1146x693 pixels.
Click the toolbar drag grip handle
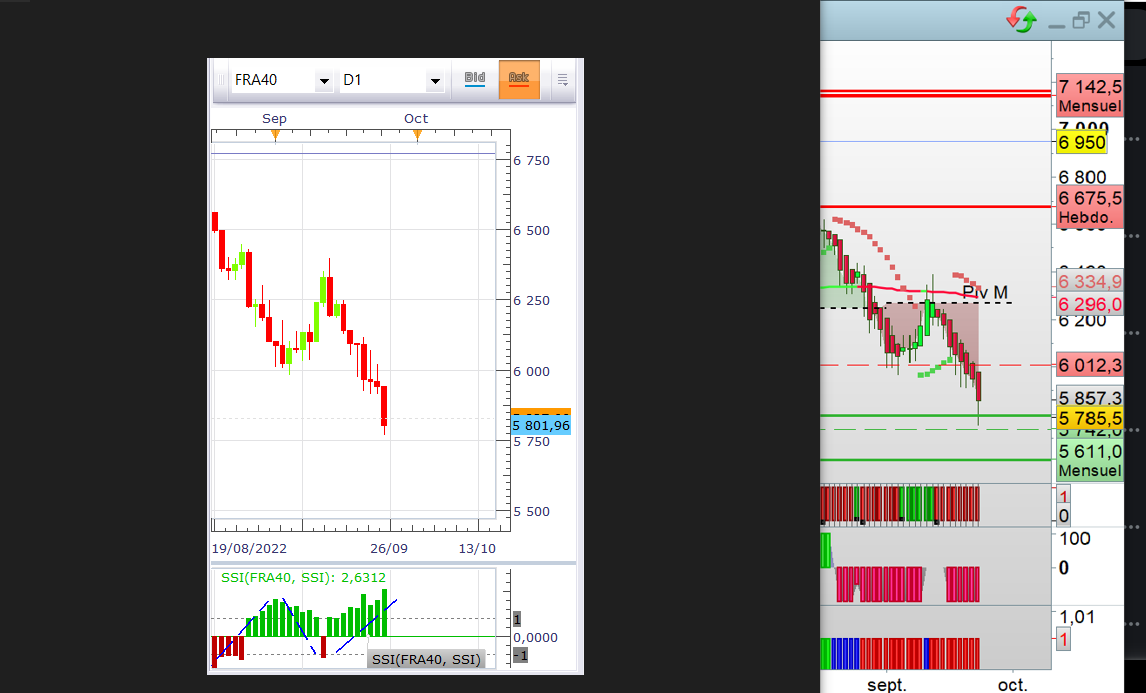[x=221, y=80]
